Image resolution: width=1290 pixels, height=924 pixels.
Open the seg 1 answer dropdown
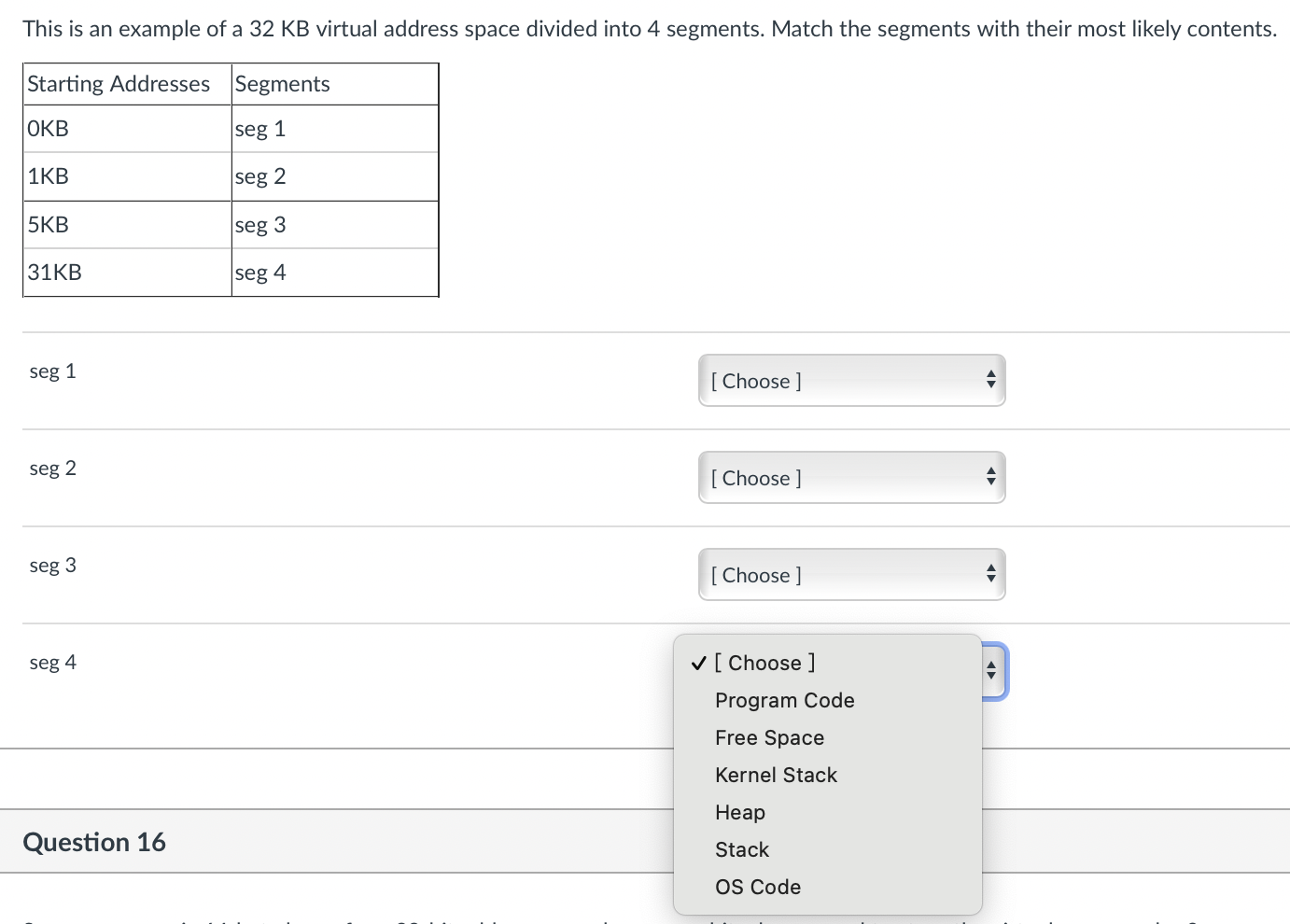pos(850,380)
